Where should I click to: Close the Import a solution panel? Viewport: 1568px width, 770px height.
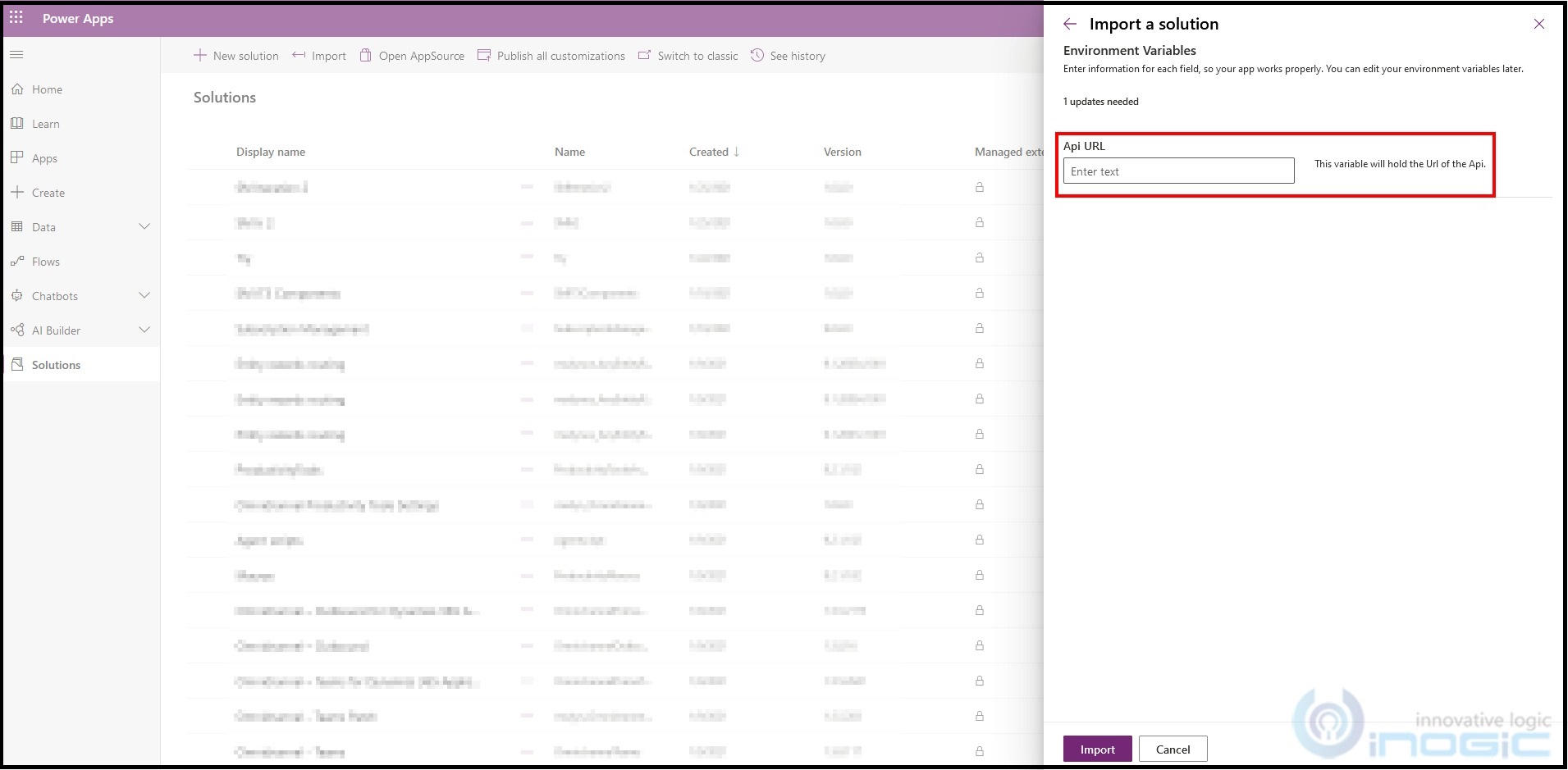[1539, 24]
